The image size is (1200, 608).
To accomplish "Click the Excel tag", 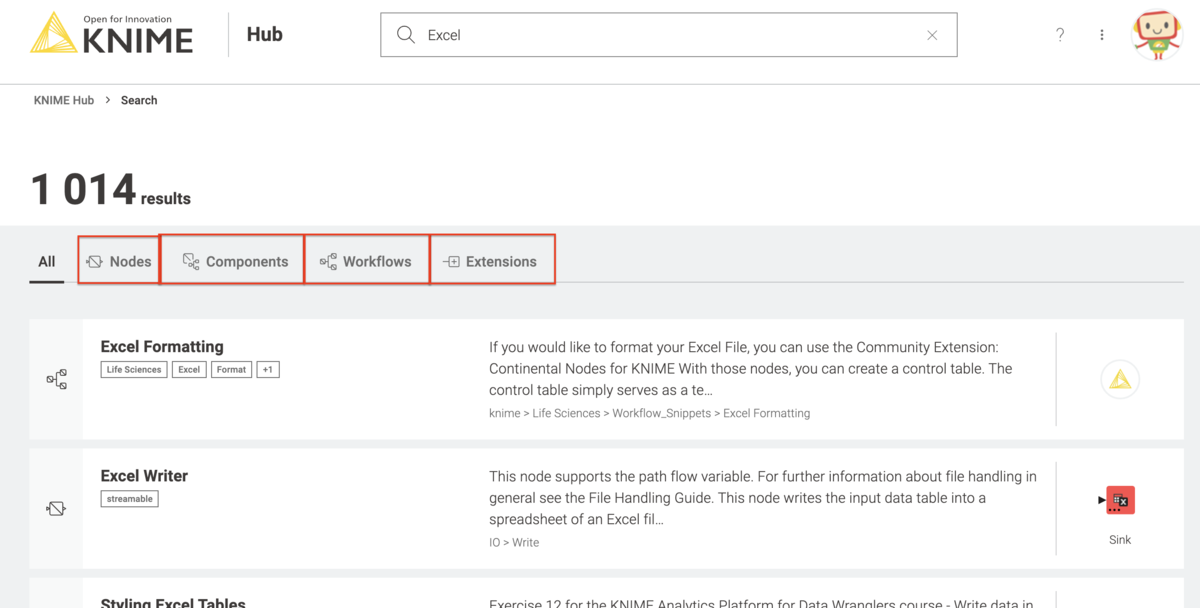I will click(x=189, y=369).
